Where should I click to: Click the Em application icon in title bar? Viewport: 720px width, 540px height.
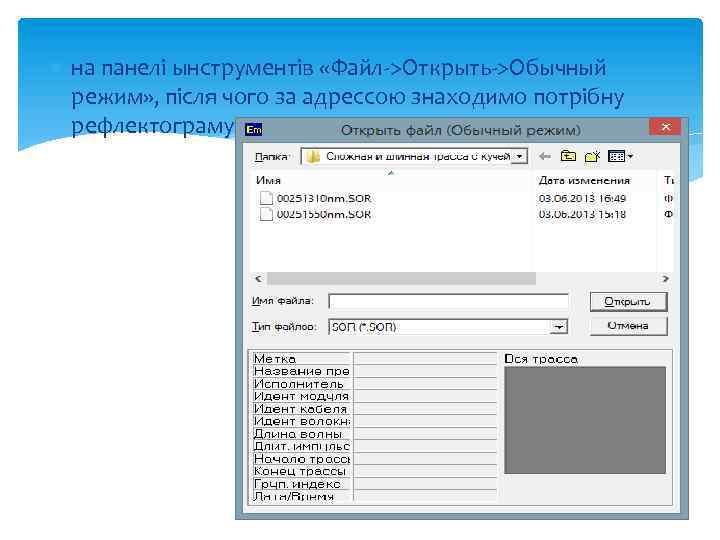(x=254, y=130)
